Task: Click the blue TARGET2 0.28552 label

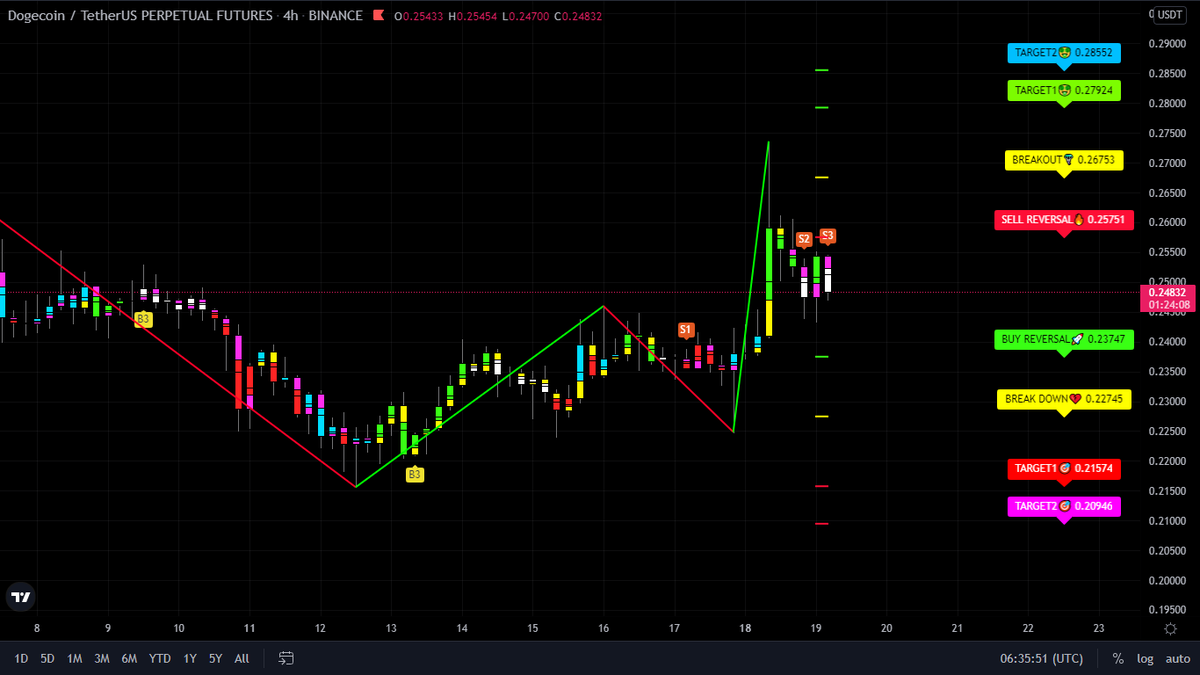Action: tap(1064, 53)
